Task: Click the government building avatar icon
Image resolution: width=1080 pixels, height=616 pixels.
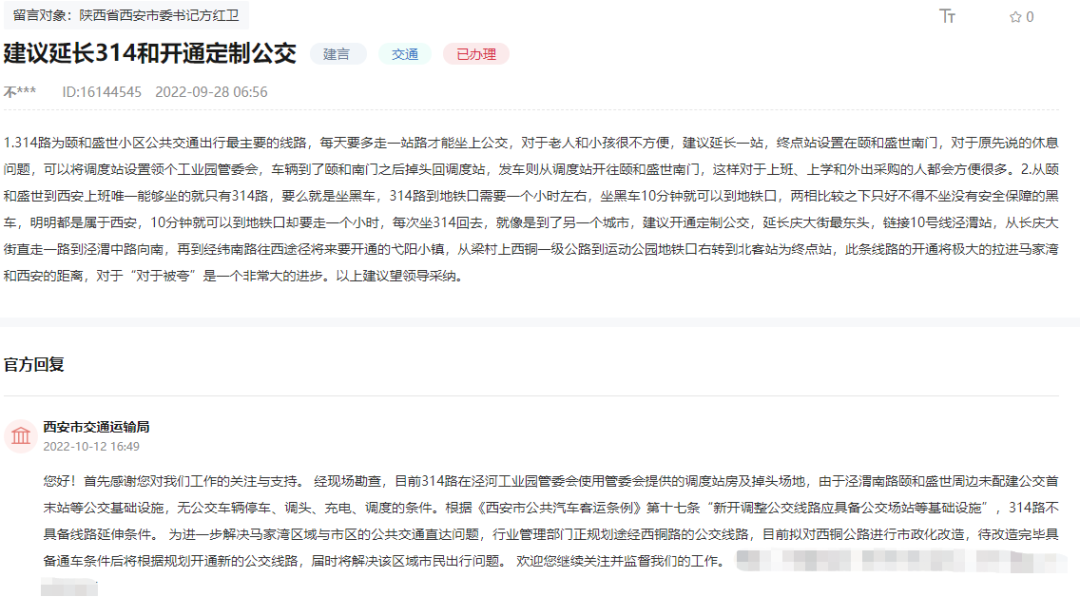Action: click(20, 435)
